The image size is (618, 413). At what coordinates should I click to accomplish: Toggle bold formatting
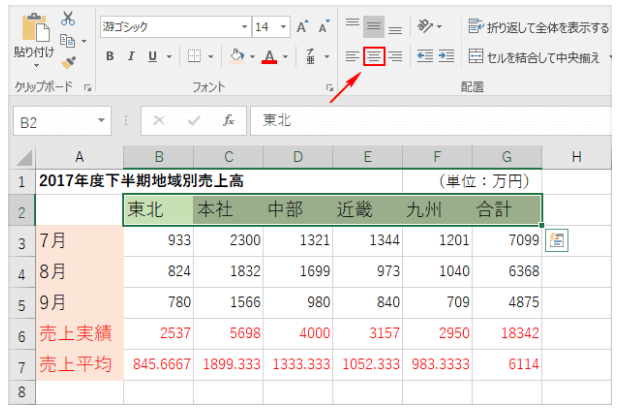click(110, 57)
